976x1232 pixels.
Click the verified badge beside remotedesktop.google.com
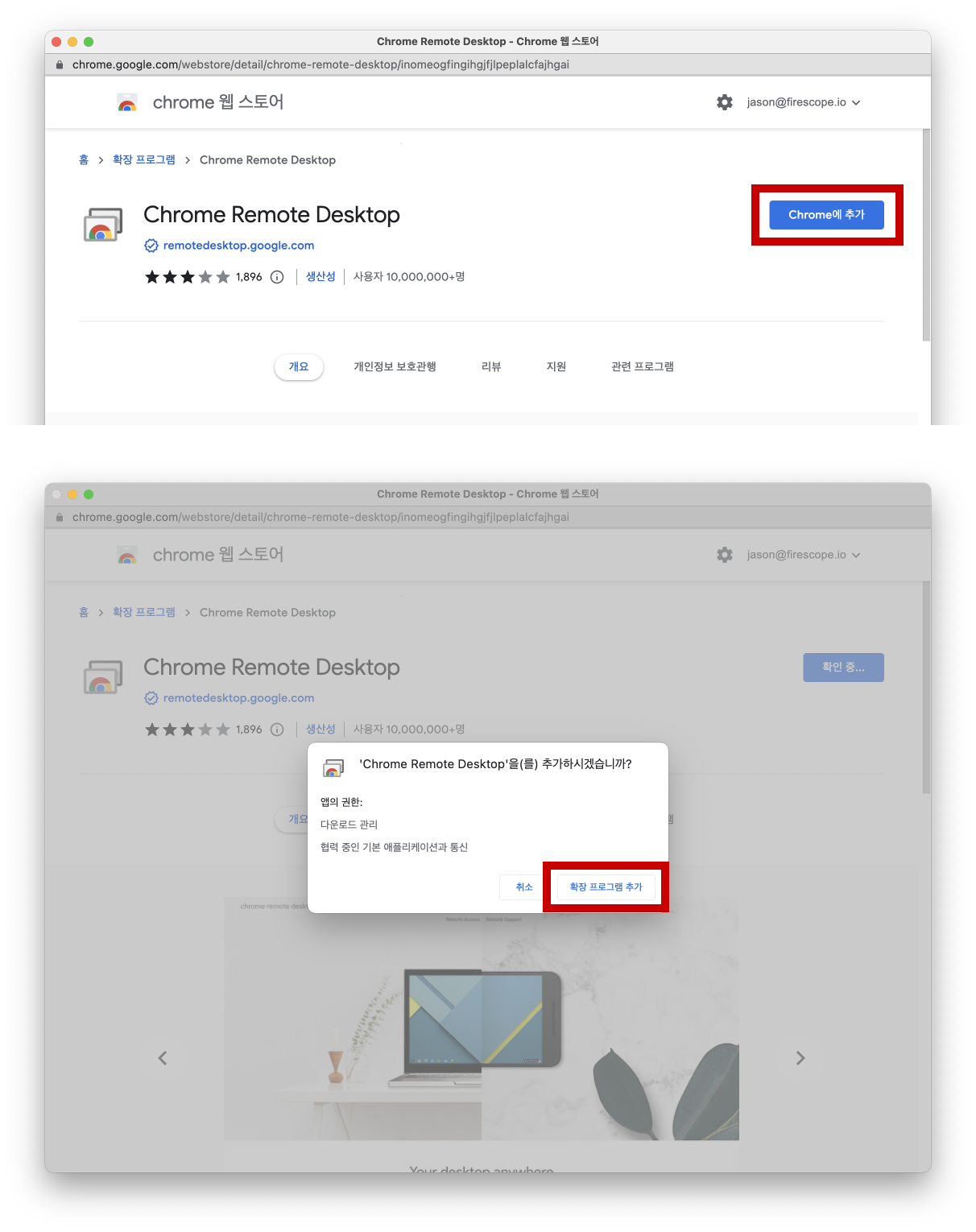[151, 246]
